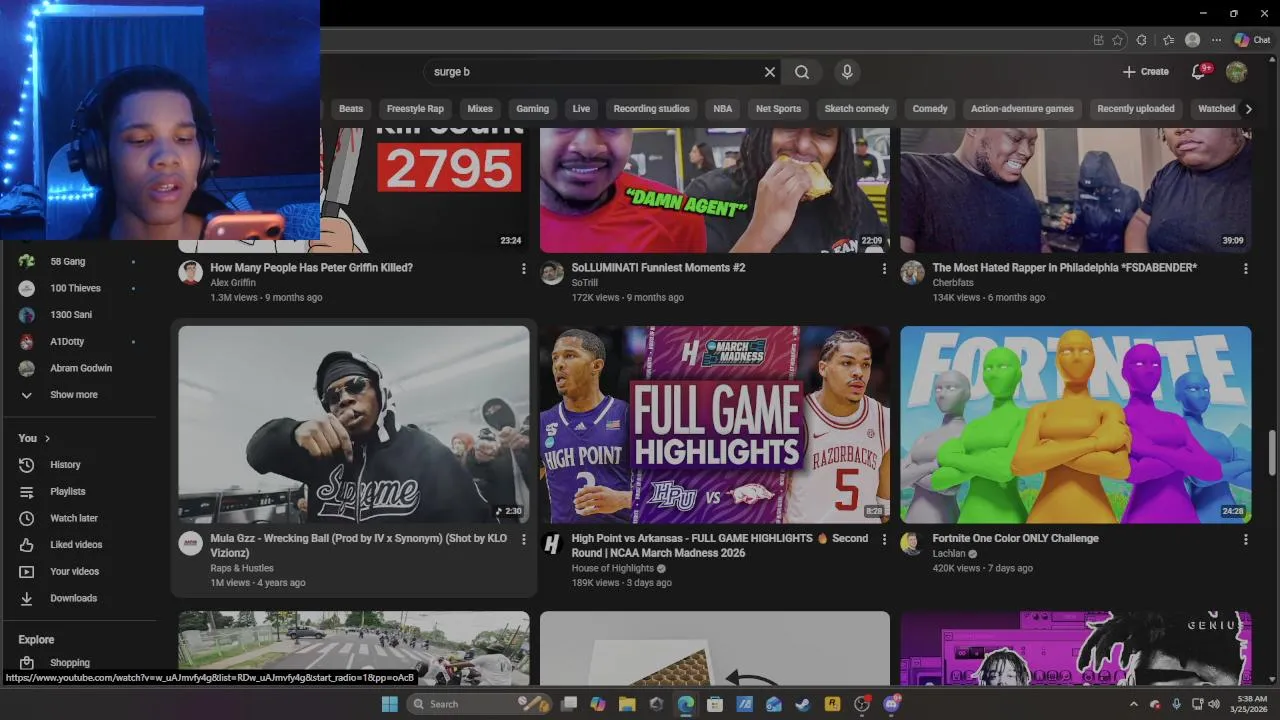This screenshot has width=1280, height=720.
Task: Select the Recording studios chip
Action: point(651,109)
